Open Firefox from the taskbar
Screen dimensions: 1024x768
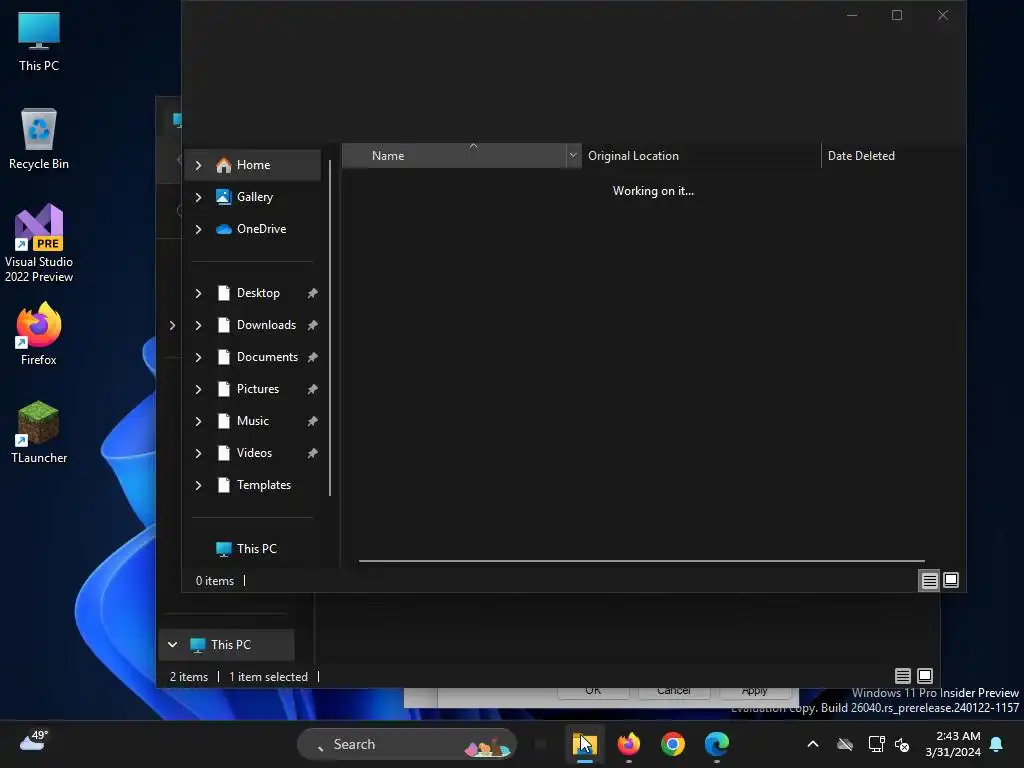coord(629,744)
